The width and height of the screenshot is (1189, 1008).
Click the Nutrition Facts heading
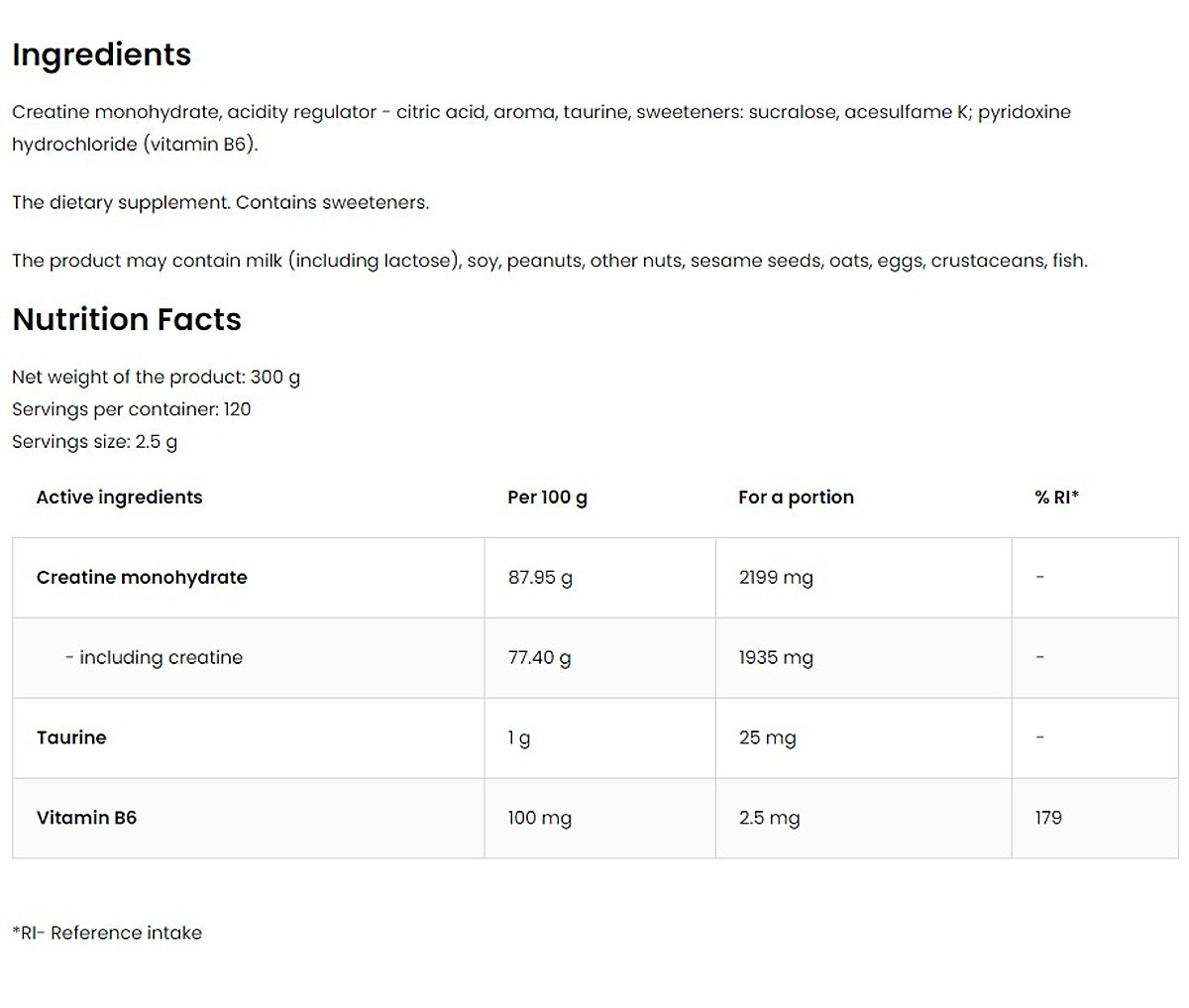127,319
